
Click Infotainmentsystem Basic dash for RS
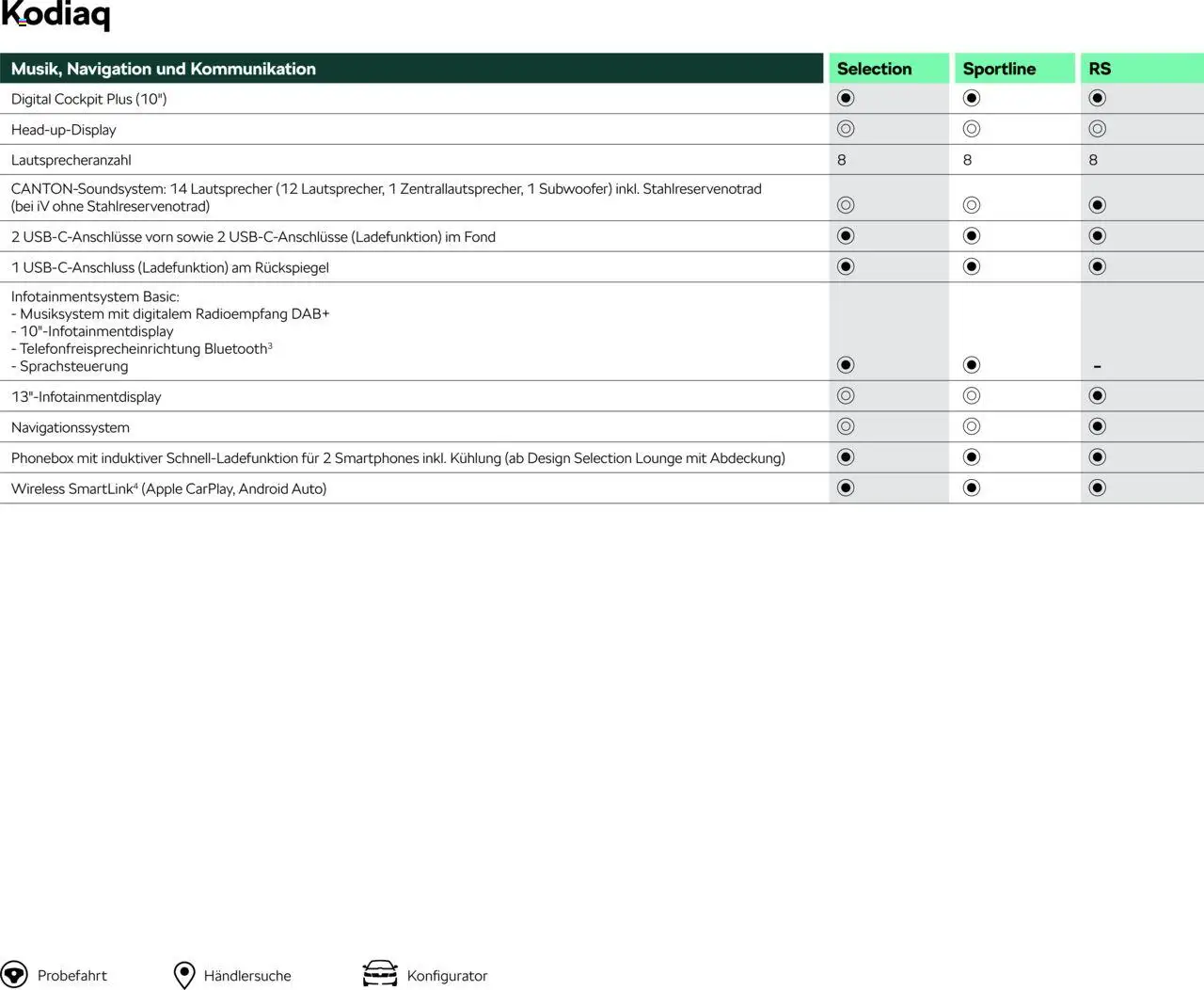(1097, 366)
